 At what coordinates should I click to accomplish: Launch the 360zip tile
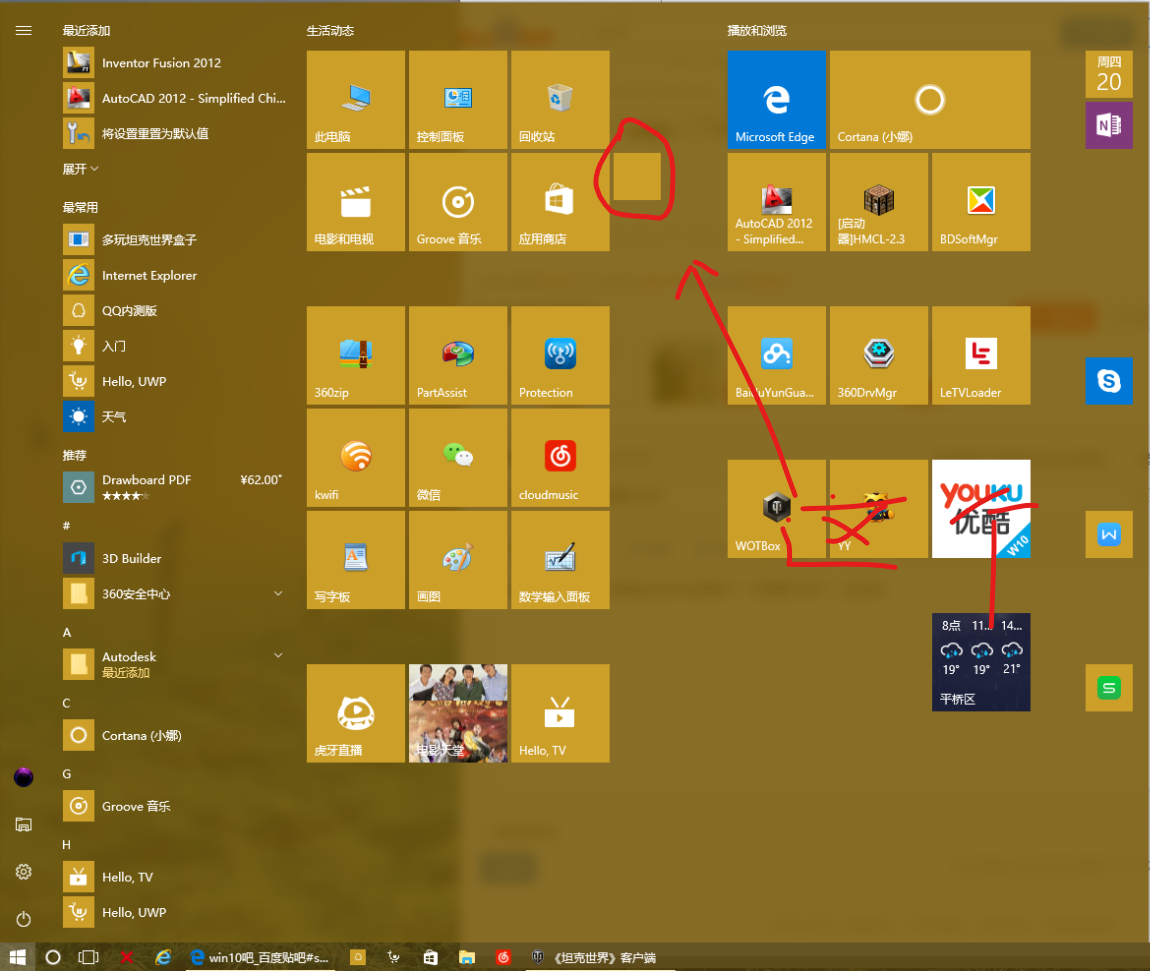point(356,355)
